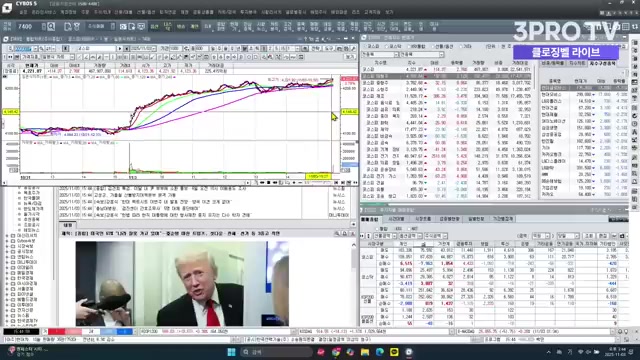This screenshot has width=640, height=360.
Task: Expand the 서울경제 node in news tree
Action: point(7,289)
